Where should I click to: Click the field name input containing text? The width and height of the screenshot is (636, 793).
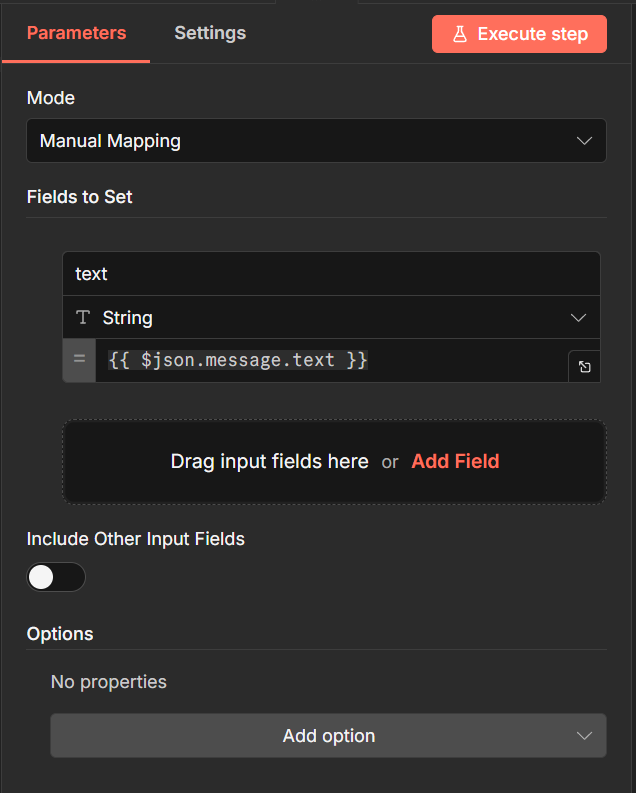point(330,274)
